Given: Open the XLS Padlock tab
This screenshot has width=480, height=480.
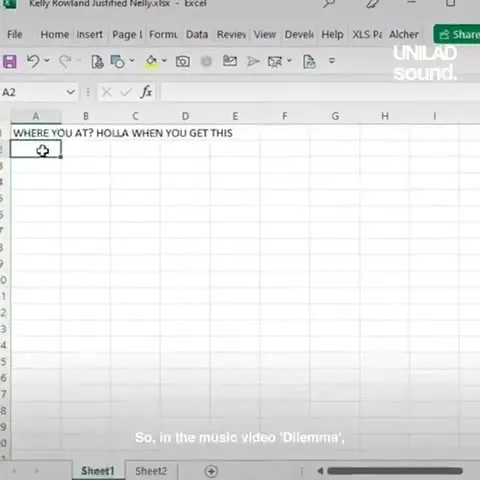Looking at the screenshot, I should coord(367,34).
